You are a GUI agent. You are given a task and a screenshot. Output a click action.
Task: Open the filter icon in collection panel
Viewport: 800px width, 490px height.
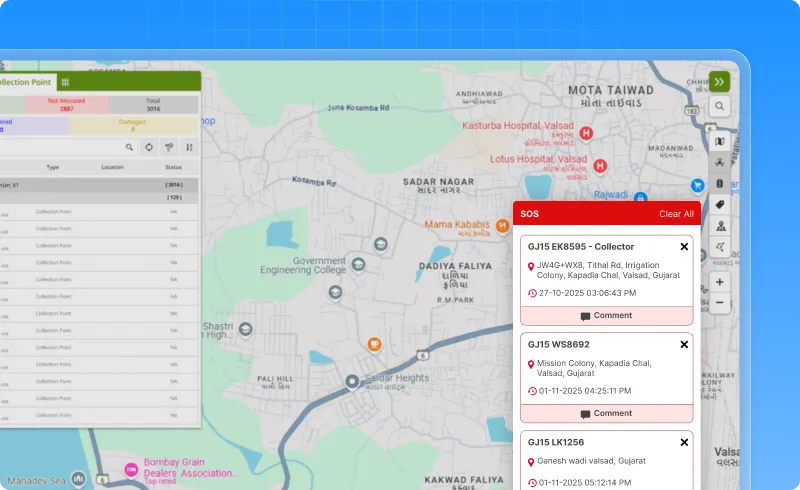click(169, 147)
